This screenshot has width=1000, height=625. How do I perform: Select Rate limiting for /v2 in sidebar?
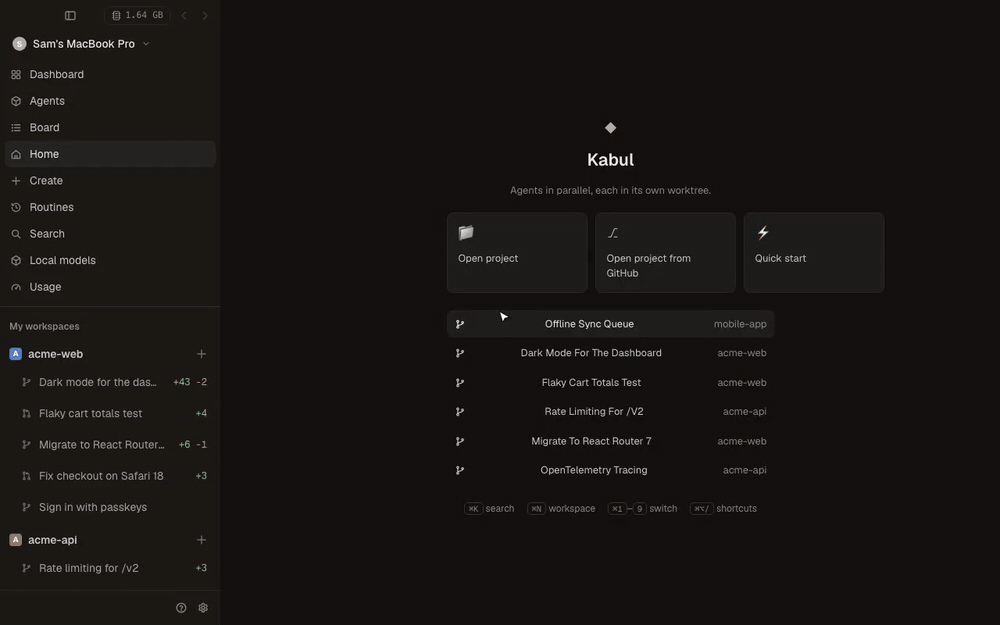pyautogui.click(x=112, y=568)
